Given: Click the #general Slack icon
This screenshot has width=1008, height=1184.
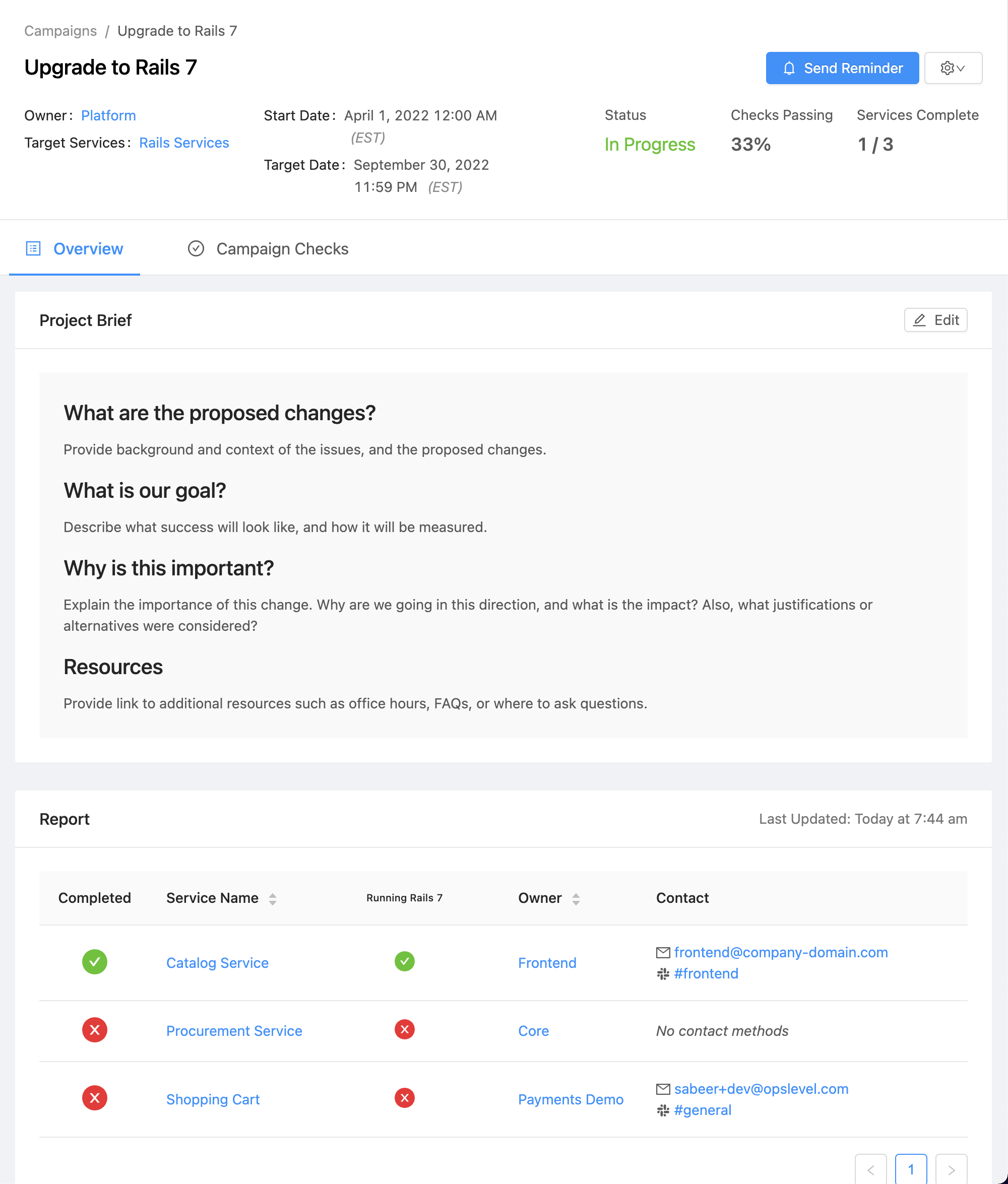Looking at the screenshot, I should (x=663, y=1110).
